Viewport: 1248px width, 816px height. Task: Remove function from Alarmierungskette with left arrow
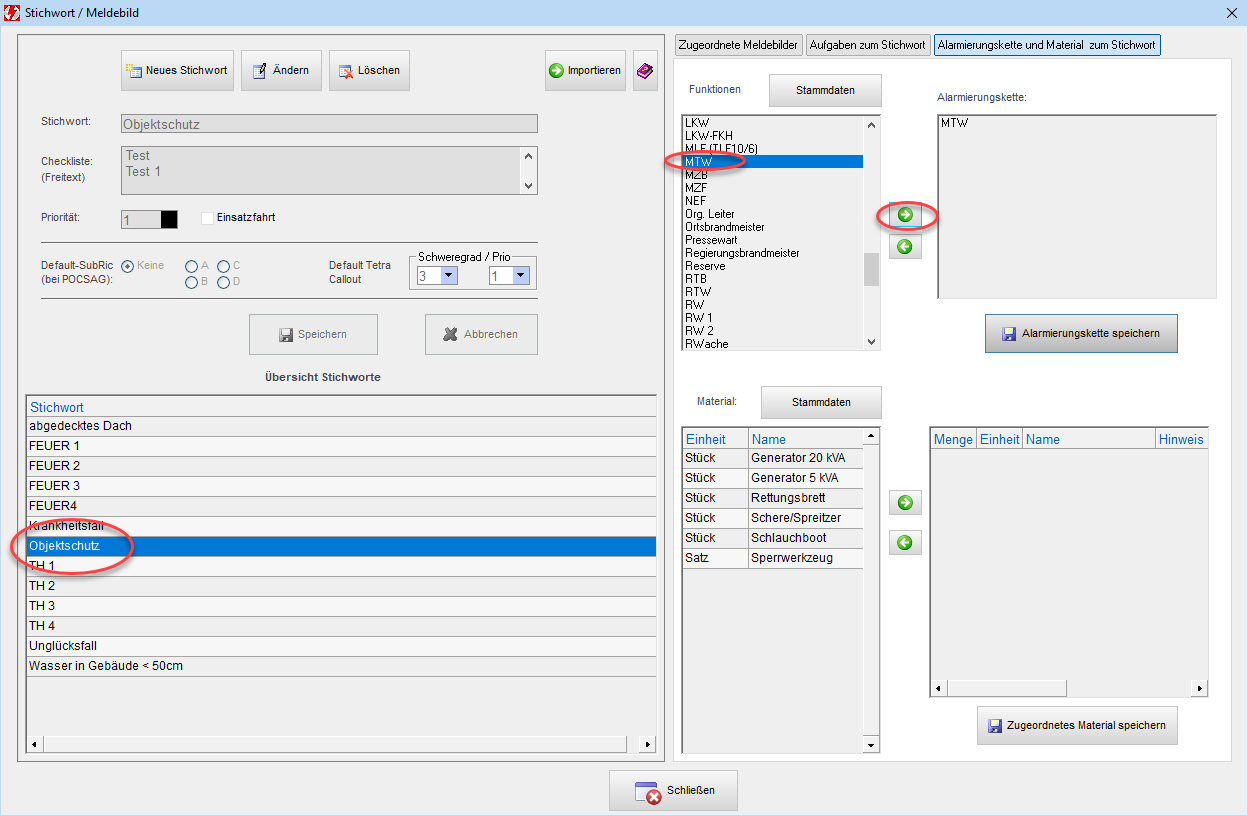[x=905, y=247]
